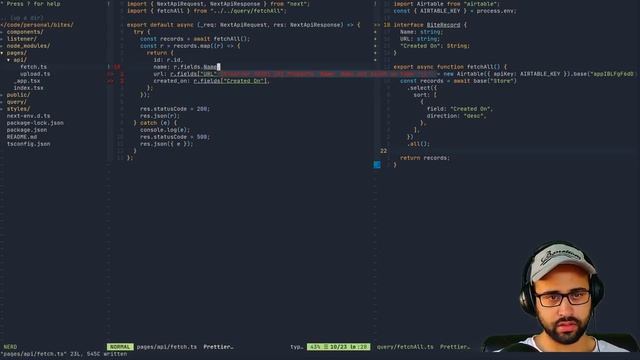640x360 pixels.
Task: Expand the query/ folder
Action: [16, 102]
